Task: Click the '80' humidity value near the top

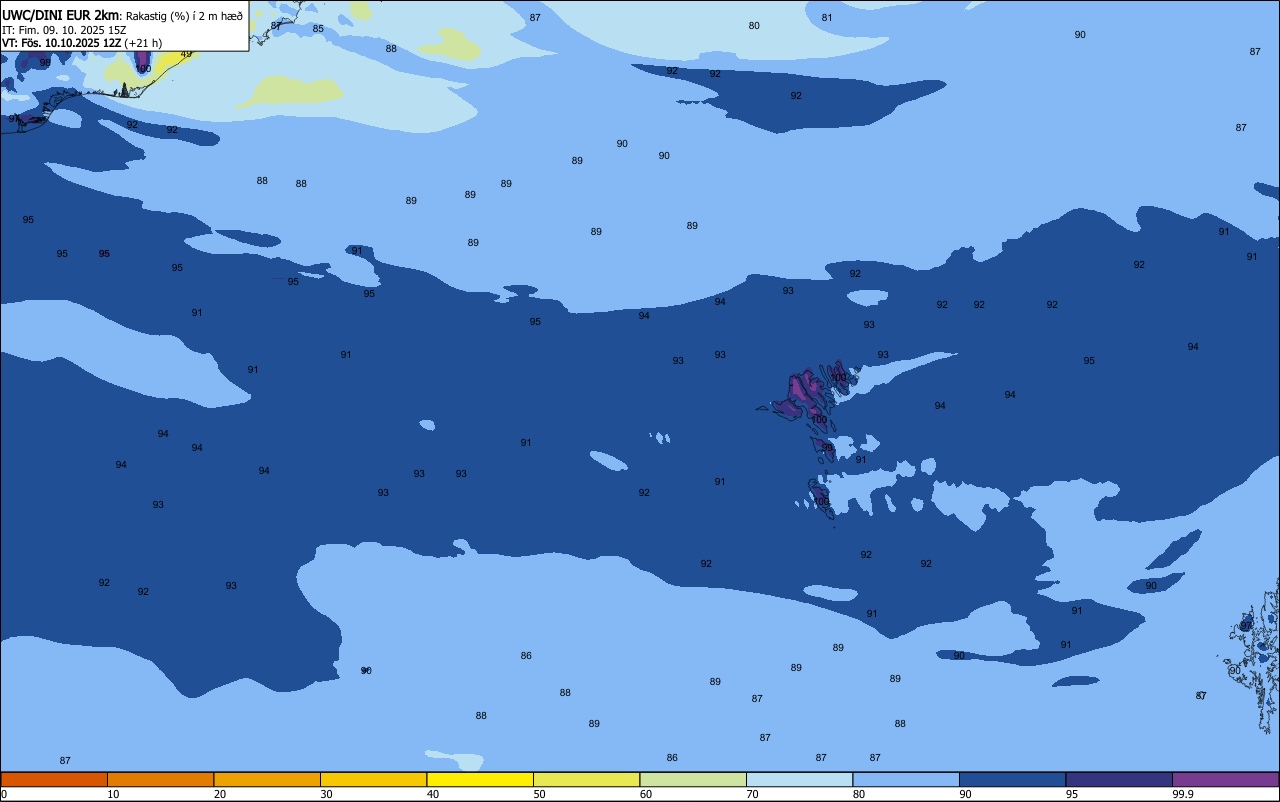Action: 754,26
